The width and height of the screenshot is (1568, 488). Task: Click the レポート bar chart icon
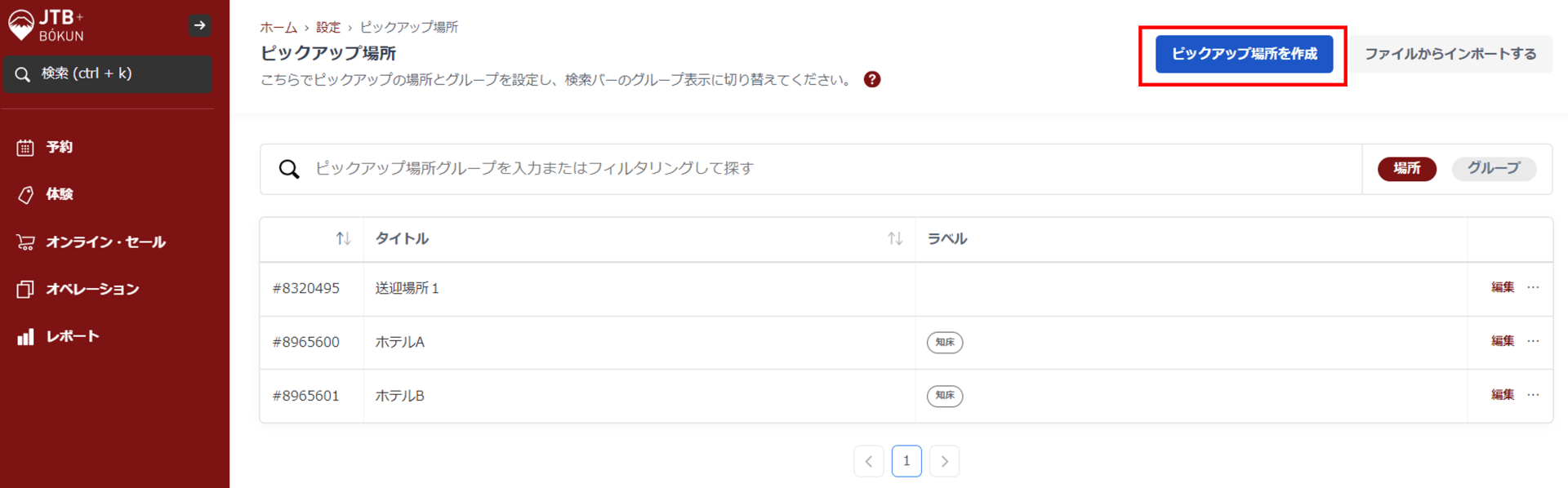pyautogui.click(x=25, y=336)
